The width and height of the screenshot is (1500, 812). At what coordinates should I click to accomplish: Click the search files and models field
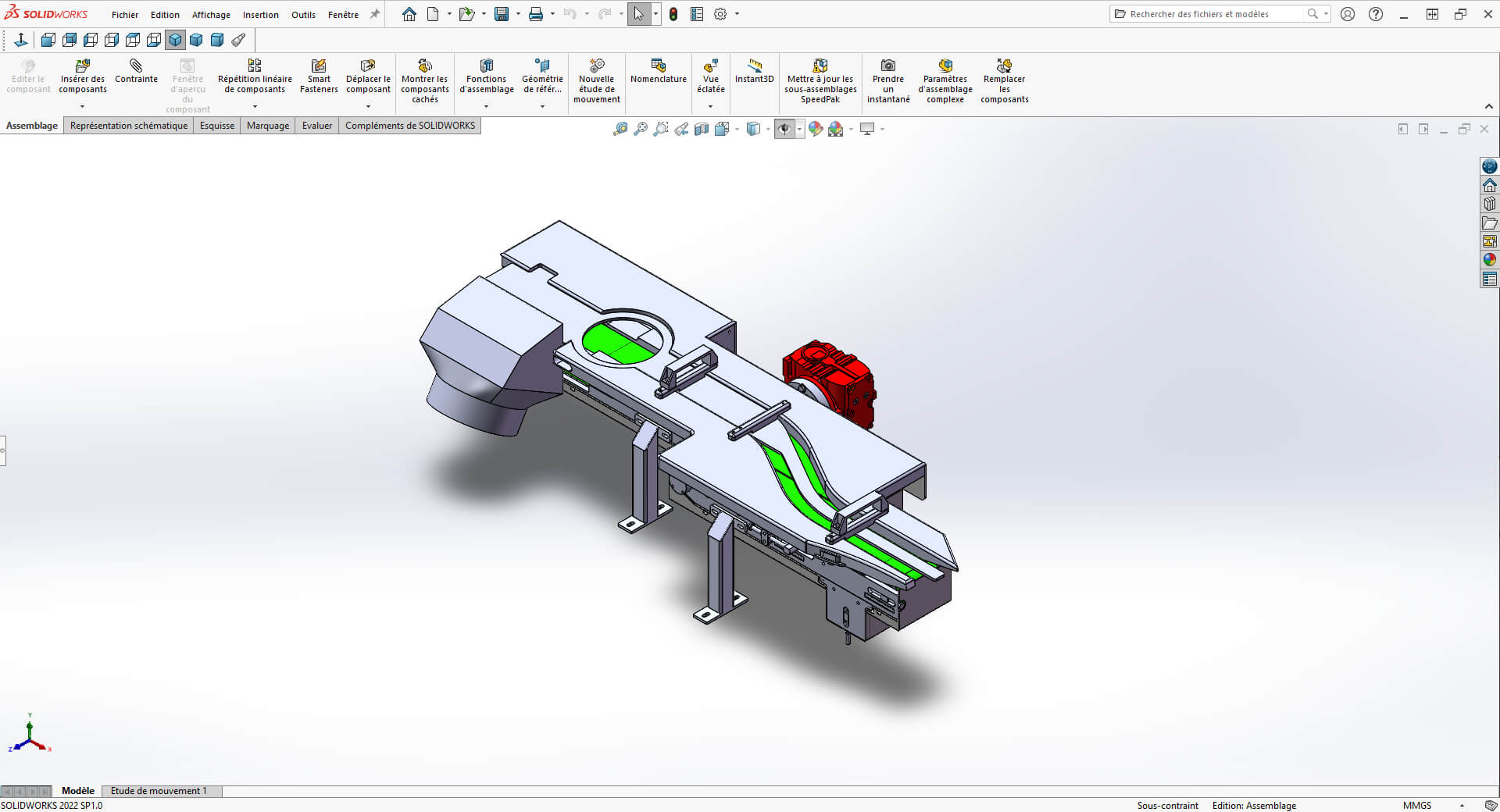tap(1211, 14)
